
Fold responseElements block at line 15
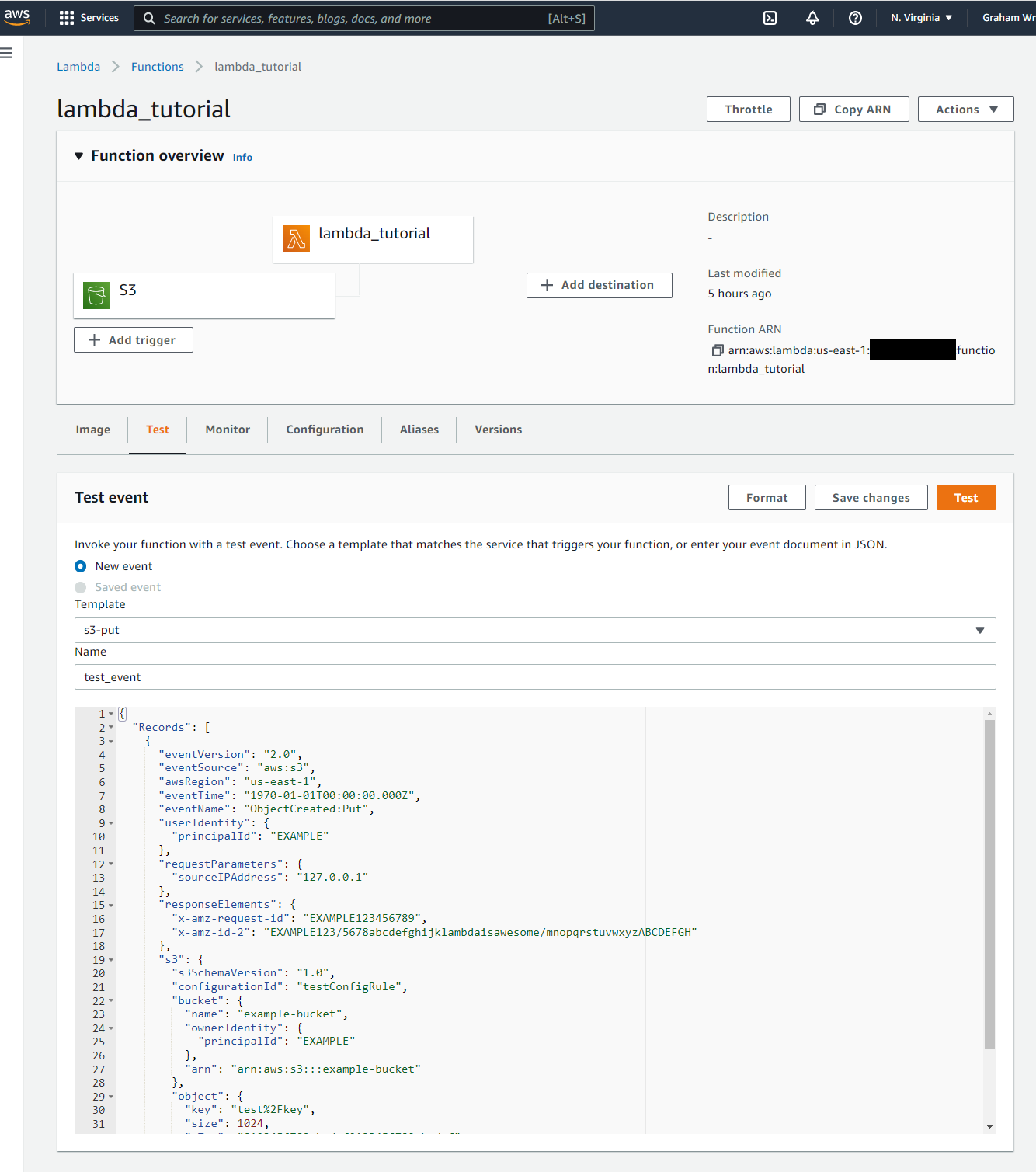(111, 906)
